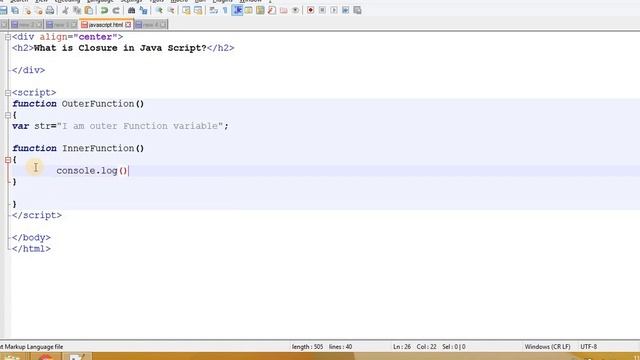Click 'Col : 22' in status bar
The width and height of the screenshot is (640, 360).
(x=426, y=347)
